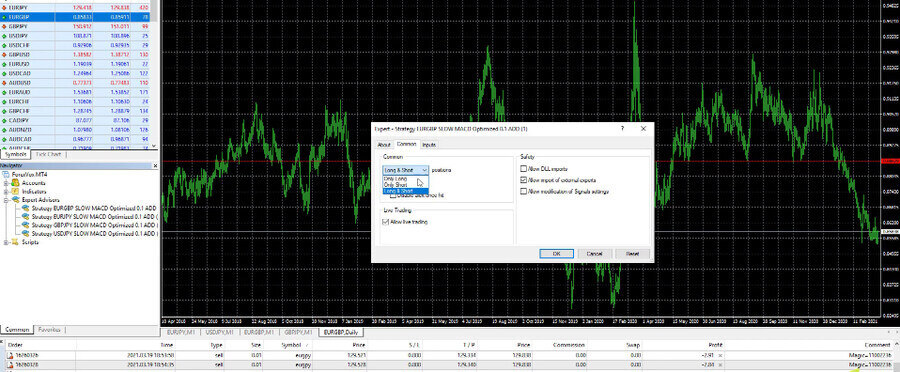Select the Scripts icon in Navigator

pyautogui.click(x=15, y=242)
